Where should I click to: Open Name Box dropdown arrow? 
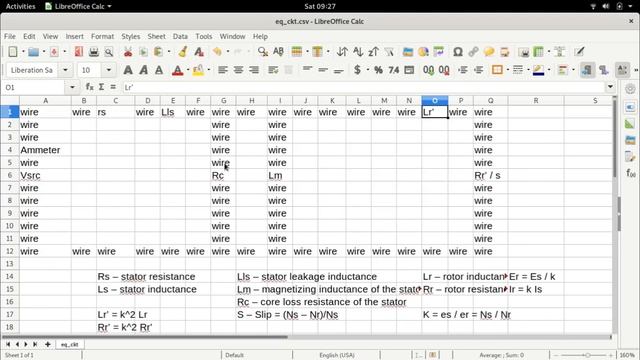tap(72, 87)
